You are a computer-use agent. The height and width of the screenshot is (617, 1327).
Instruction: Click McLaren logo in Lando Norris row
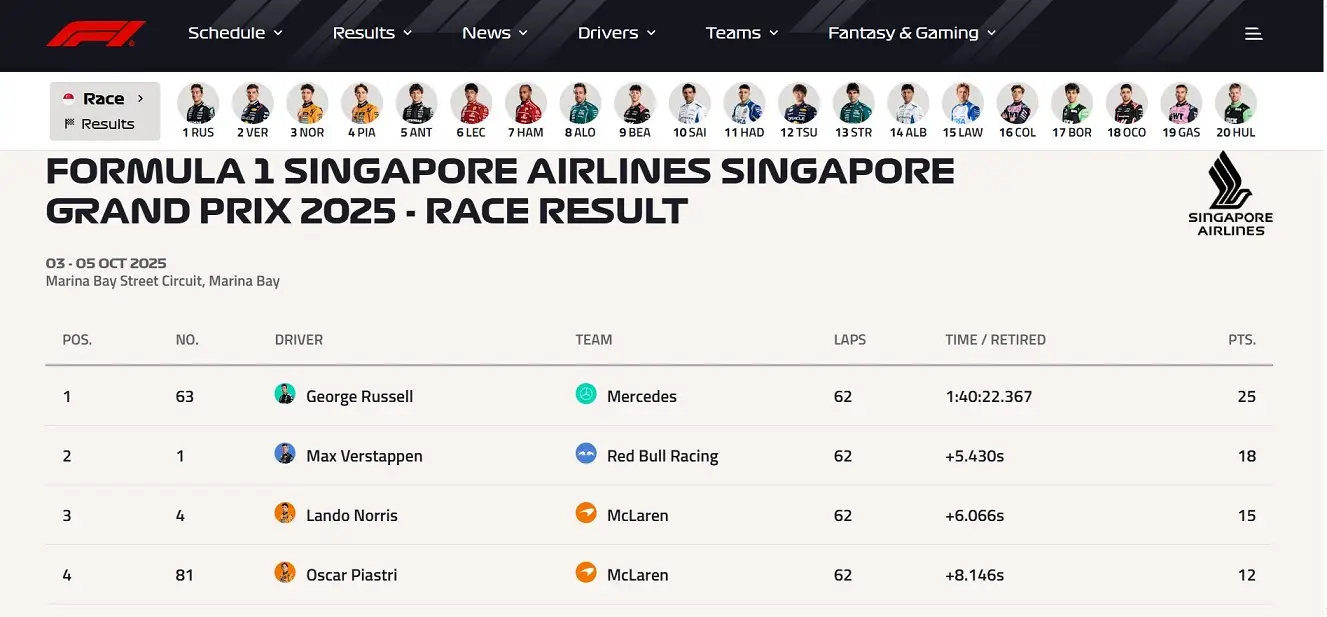pyautogui.click(x=586, y=514)
